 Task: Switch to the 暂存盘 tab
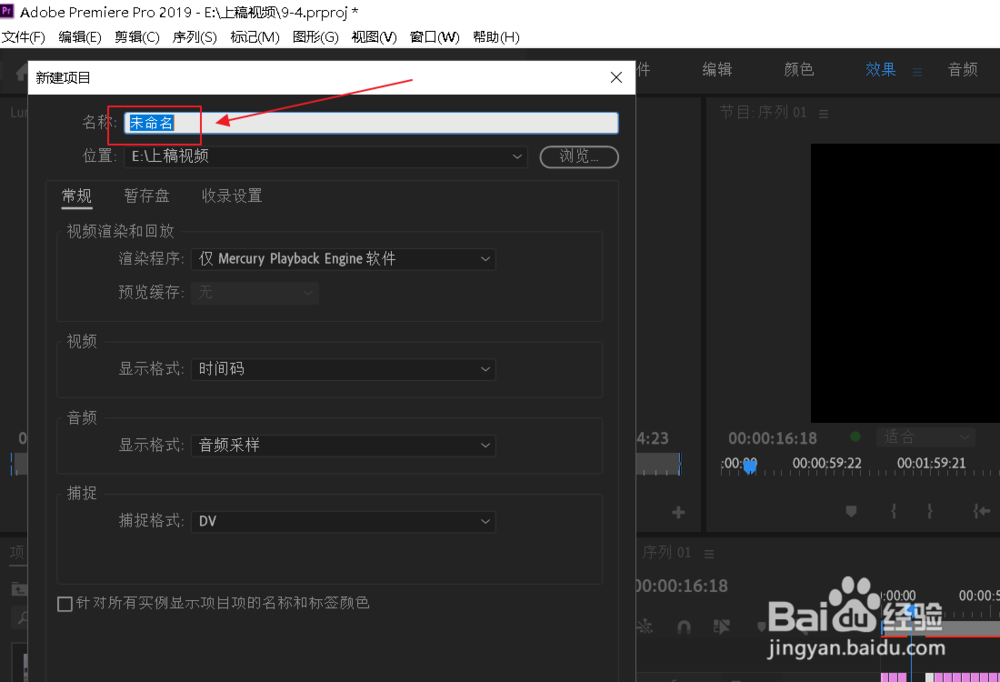(147, 196)
